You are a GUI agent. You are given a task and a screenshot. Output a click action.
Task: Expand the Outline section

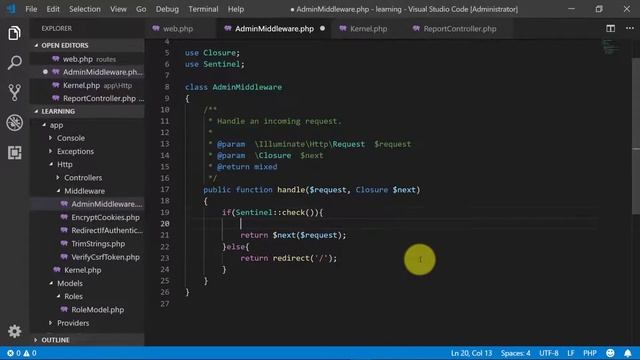point(87,340)
